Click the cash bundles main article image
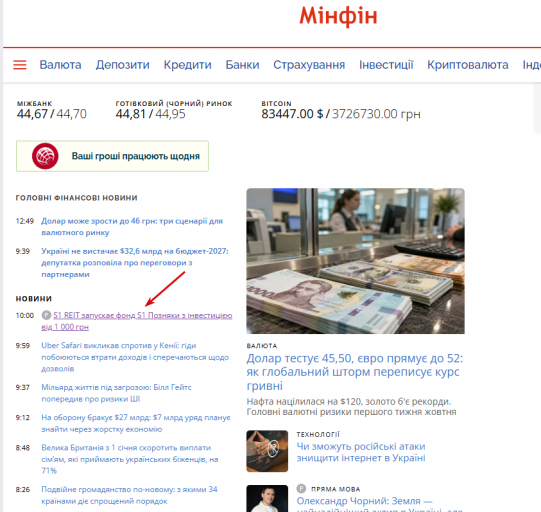This screenshot has width=541, height=512. coord(355,261)
